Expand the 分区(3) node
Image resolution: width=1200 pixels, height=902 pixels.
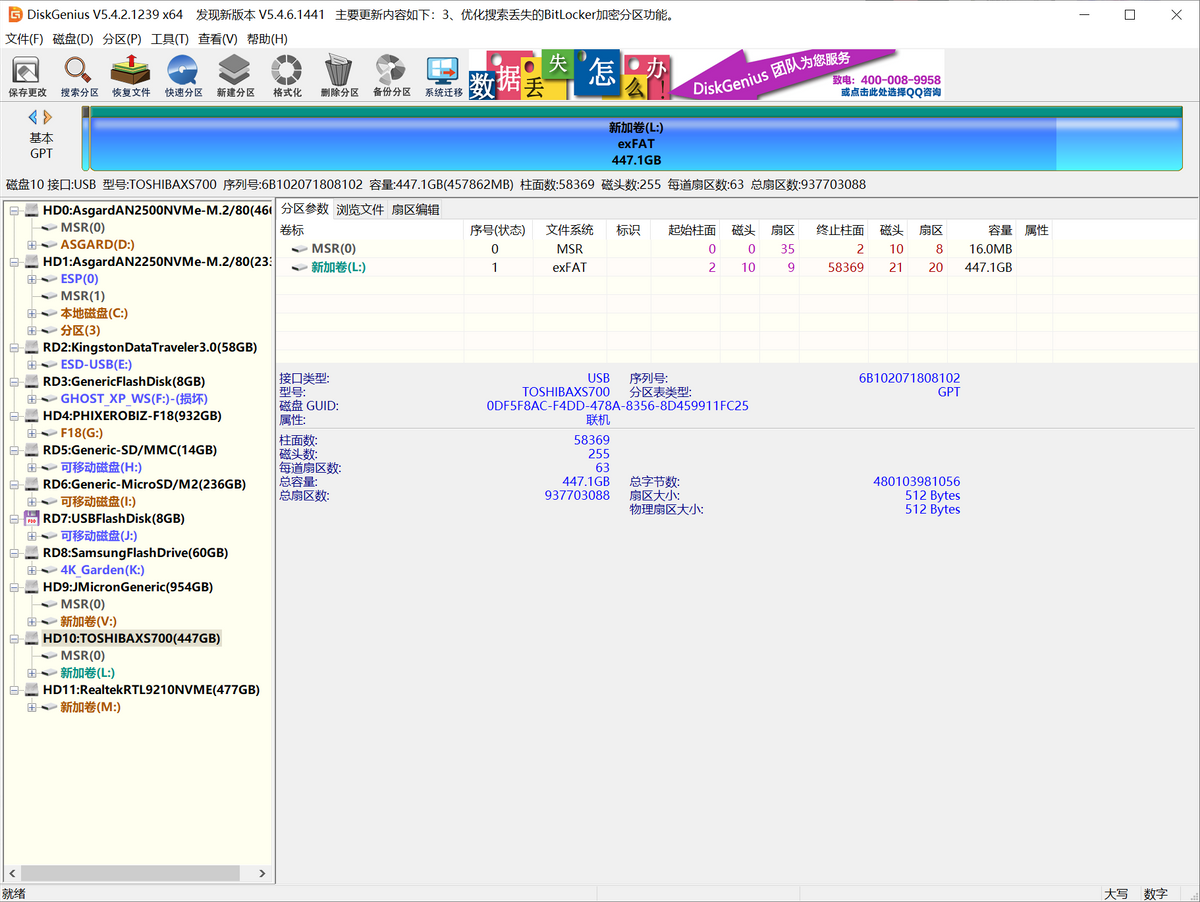point(32,330)
